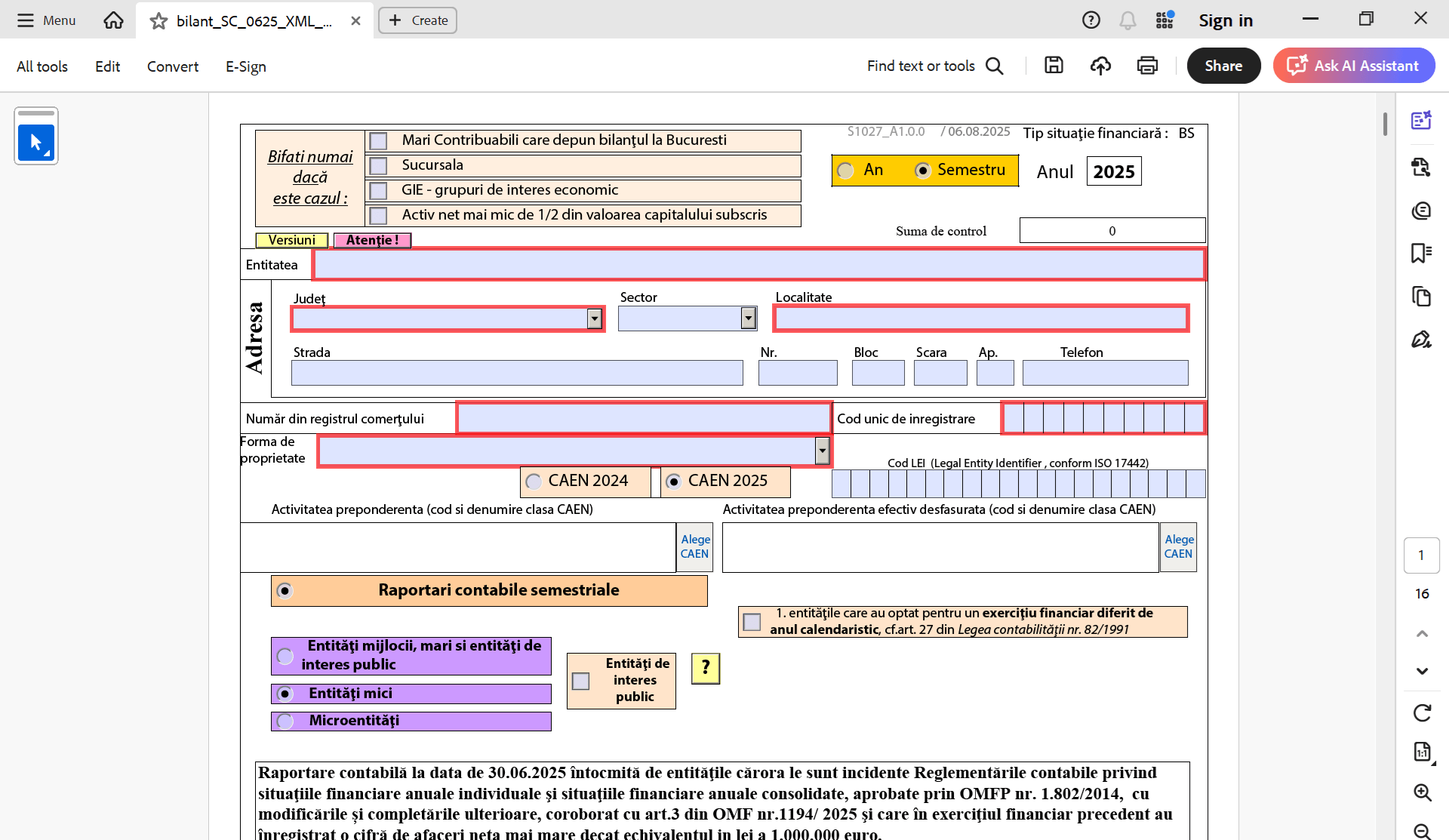Switch to the E-Sign menu
This screenshot has width=1449, height=840.
tap(245, 66)
